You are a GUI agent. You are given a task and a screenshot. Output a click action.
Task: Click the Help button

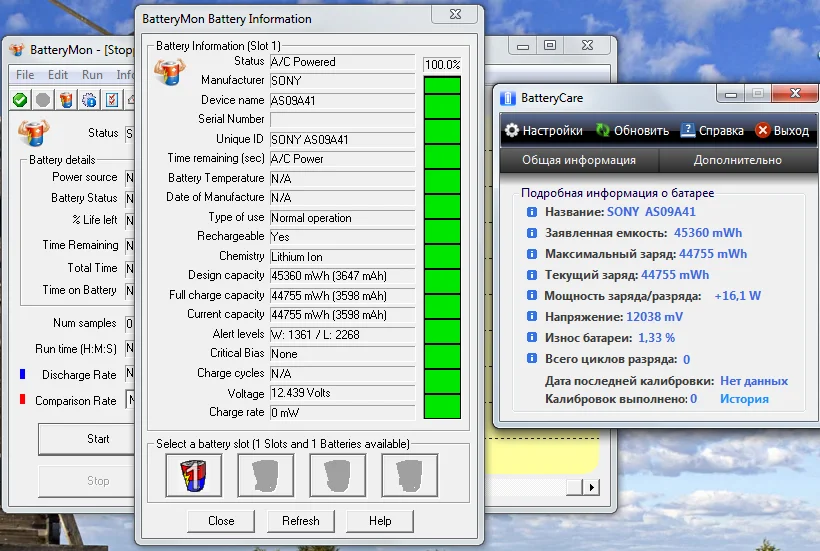point(380,521)
